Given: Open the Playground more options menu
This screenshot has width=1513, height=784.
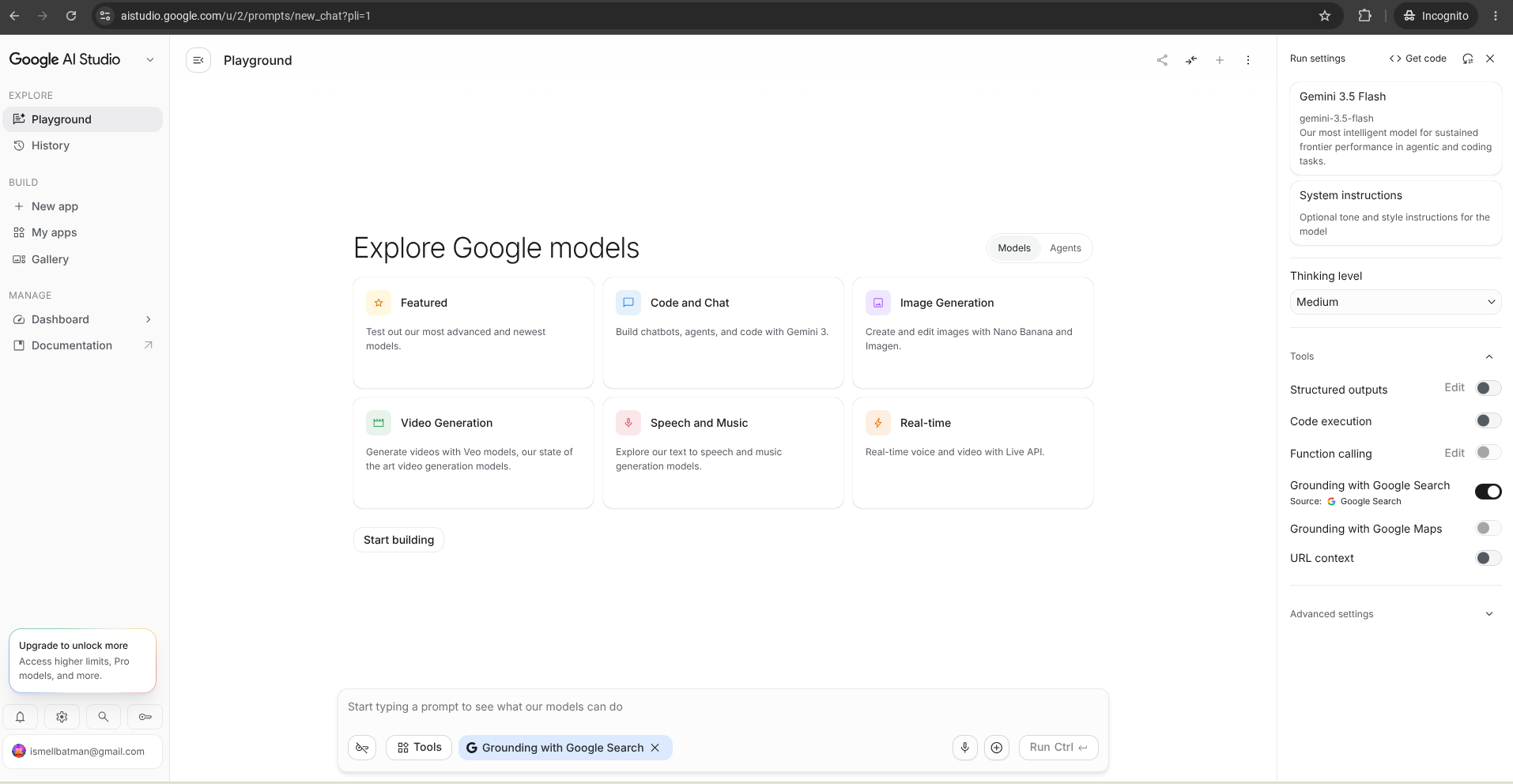Looking at the screenshot, I should [x=1248, y=60].
